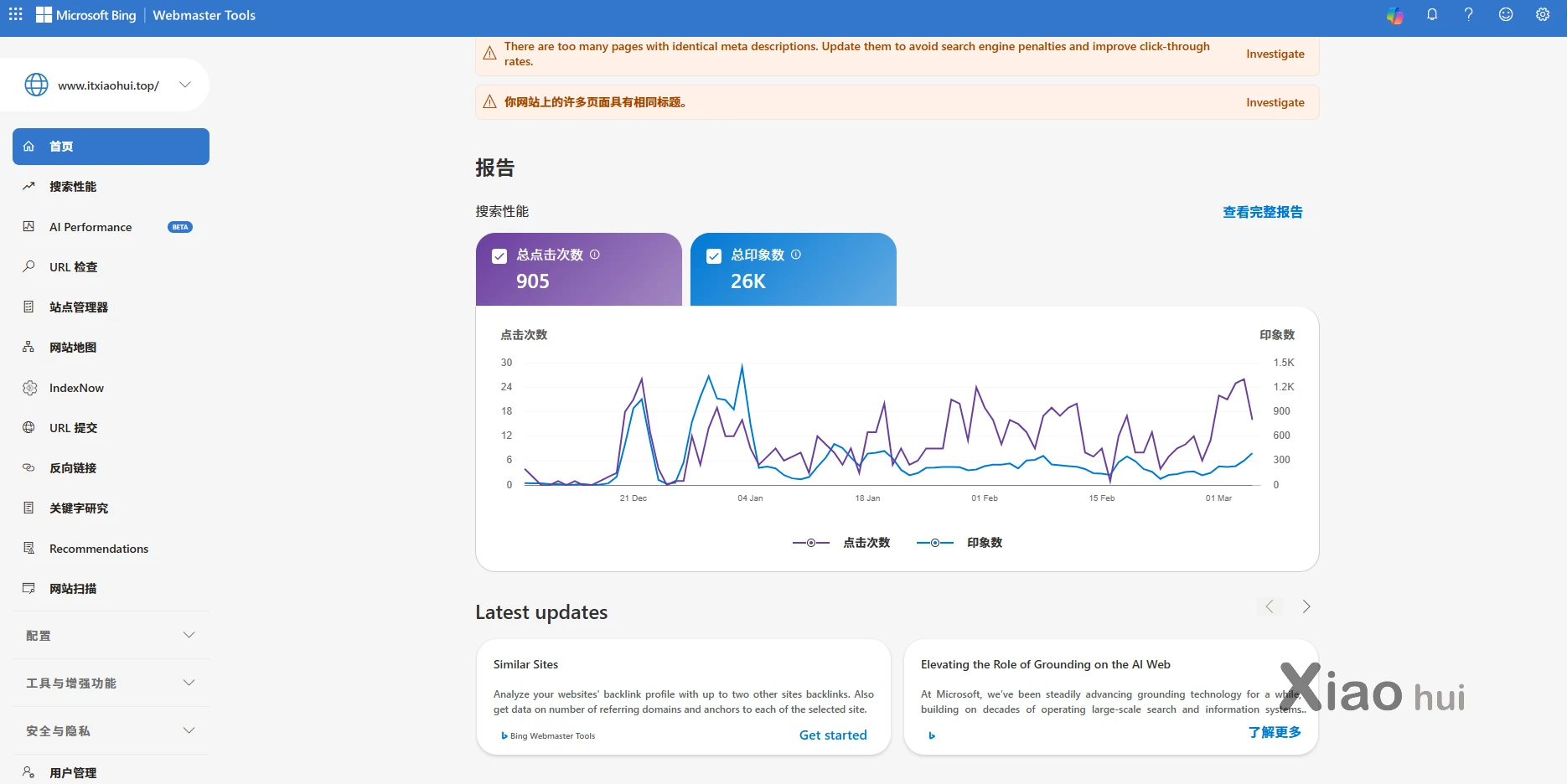
Task: Go to IndexNow in the sidebar
Action: pos(76,388)
